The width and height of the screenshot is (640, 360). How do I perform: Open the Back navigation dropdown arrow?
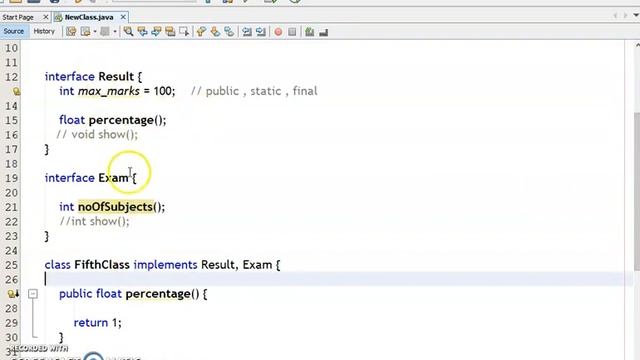pos(95,32)
